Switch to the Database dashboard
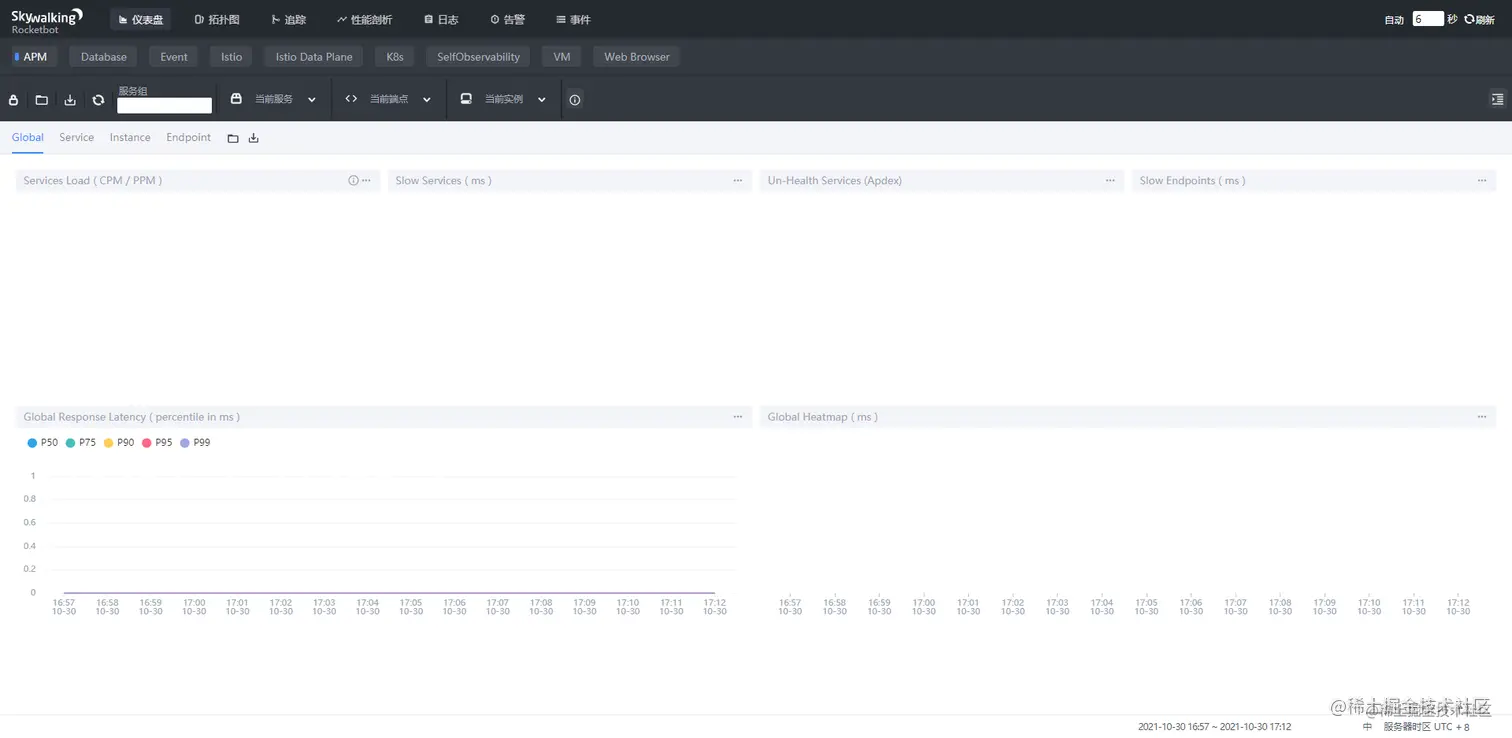Viewport: 1512px width, 738px height. point(104,57)
